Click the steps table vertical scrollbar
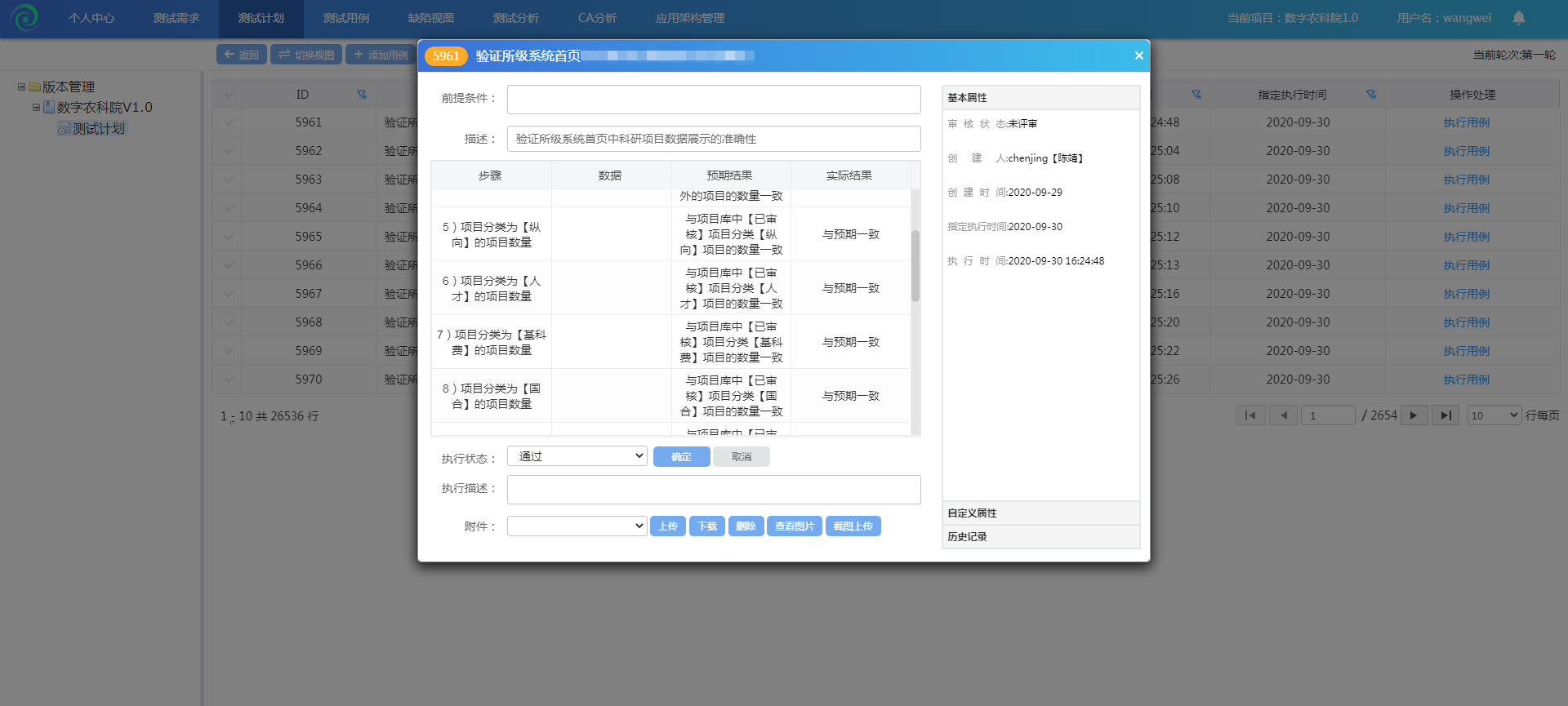The image size is (1568, 706). 915,266
